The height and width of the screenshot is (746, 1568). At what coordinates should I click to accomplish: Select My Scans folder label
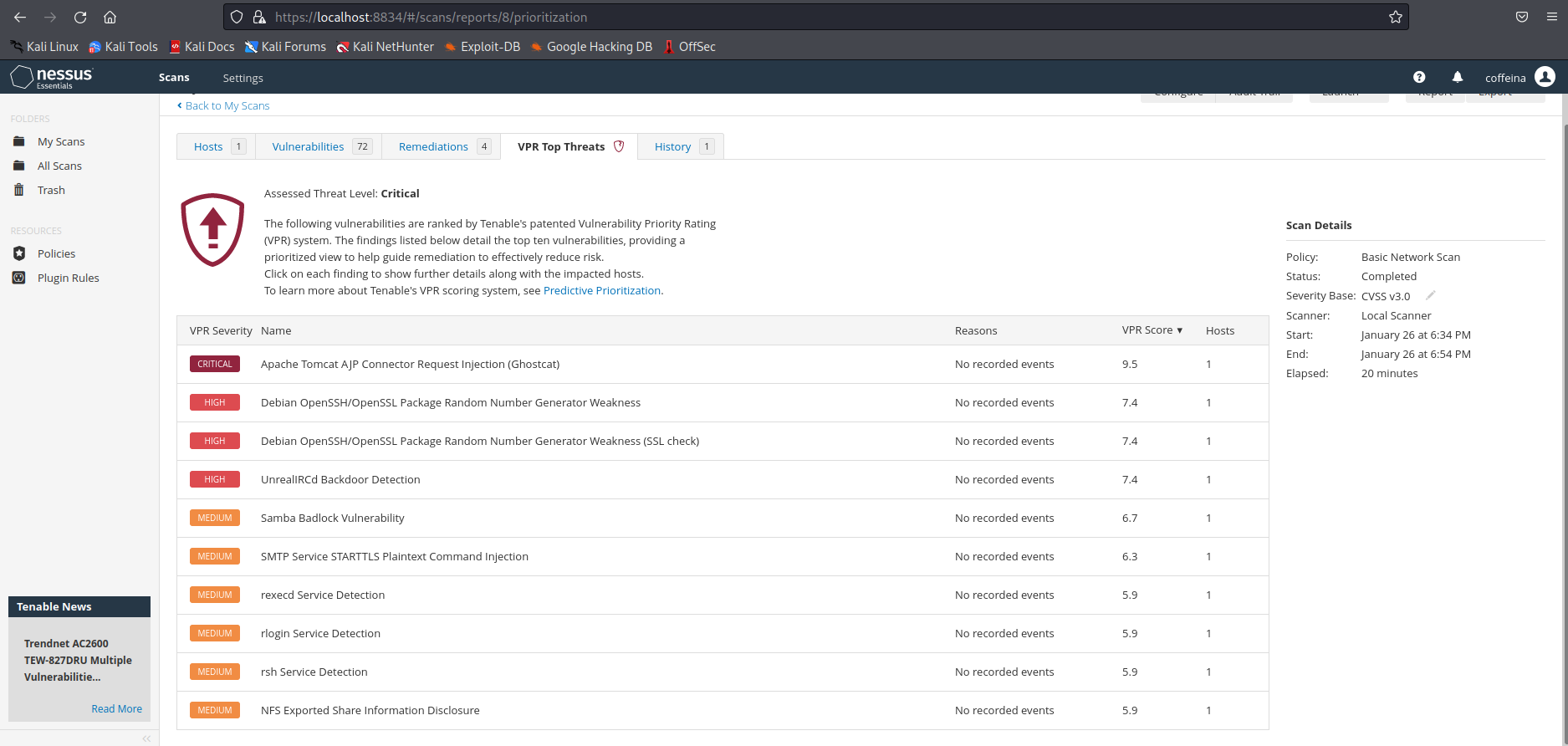click(61, 141)
